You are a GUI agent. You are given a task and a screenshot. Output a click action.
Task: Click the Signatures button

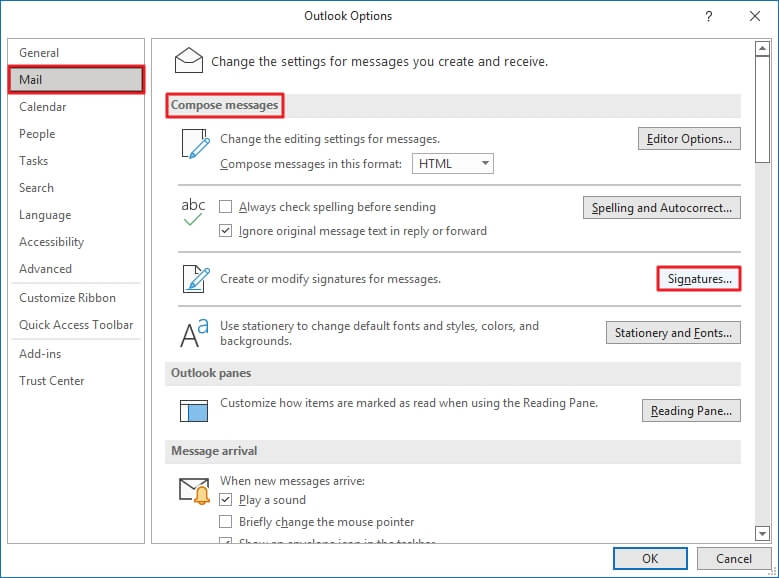(x=699, y=279)
